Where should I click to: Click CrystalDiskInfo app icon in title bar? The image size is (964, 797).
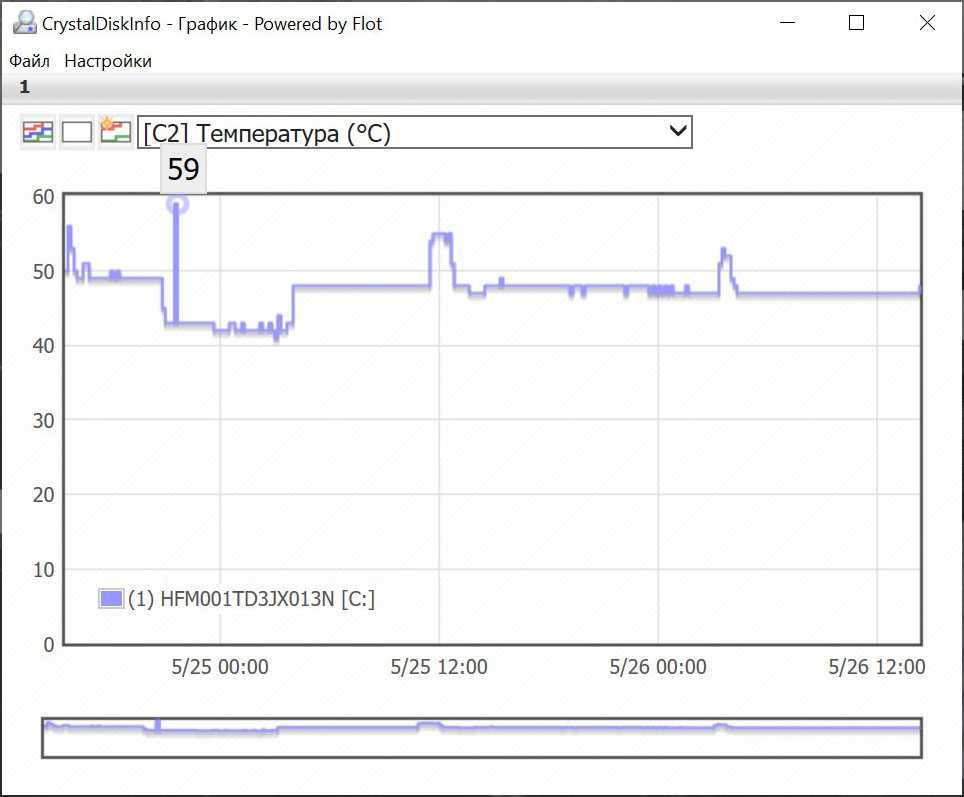pos(23,23)
